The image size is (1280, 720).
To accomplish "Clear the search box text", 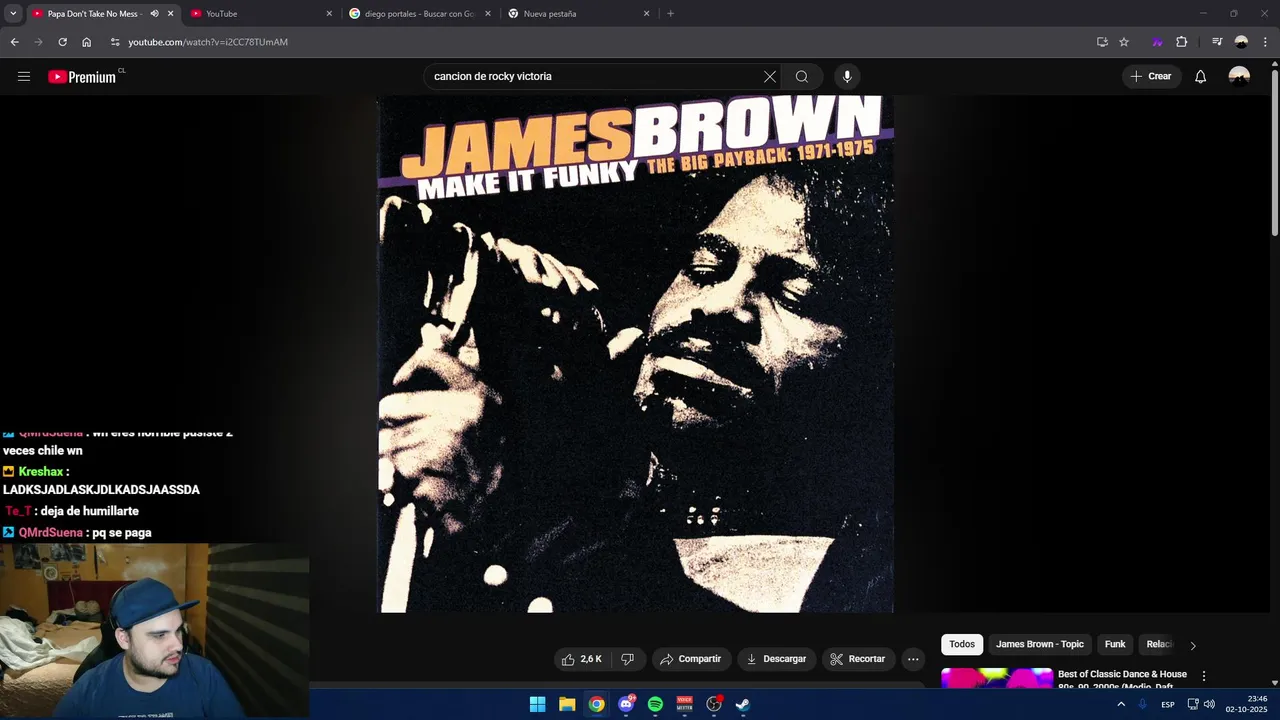I will click(x=769, y=76).
